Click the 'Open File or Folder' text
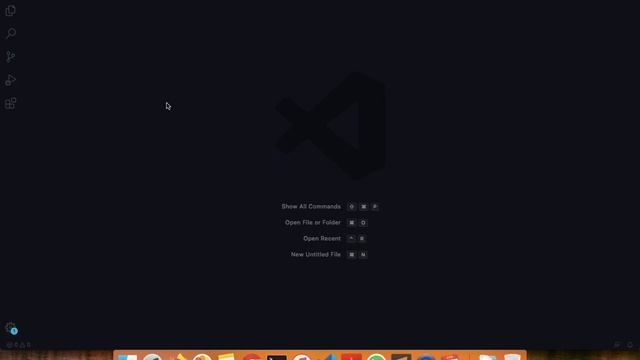This screenshot has width=640, height=360. [x=313, y=222]
